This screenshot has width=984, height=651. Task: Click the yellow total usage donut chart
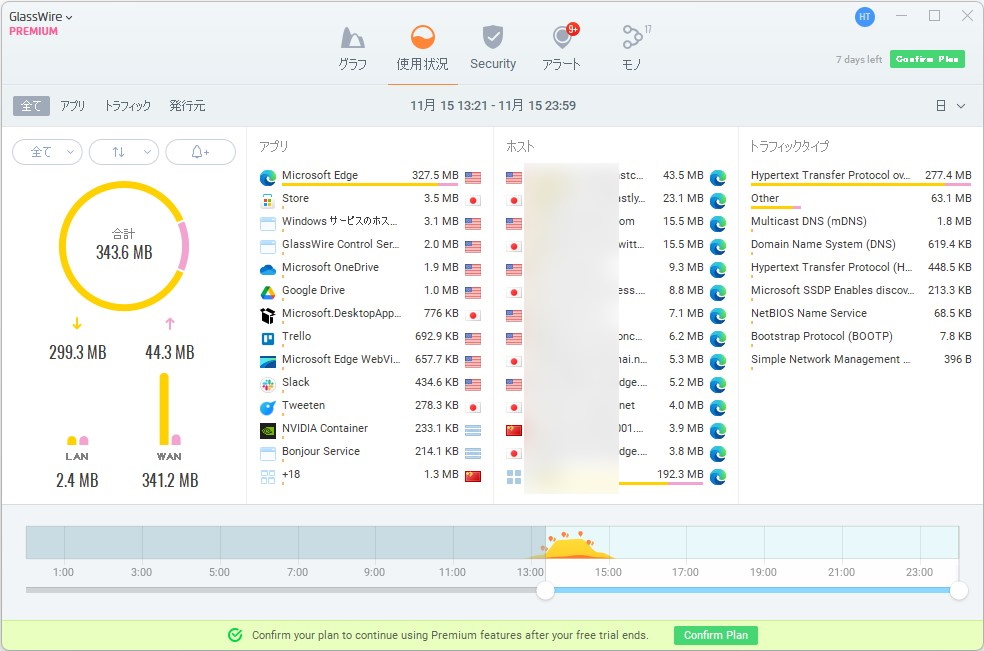tap(124, 245)
